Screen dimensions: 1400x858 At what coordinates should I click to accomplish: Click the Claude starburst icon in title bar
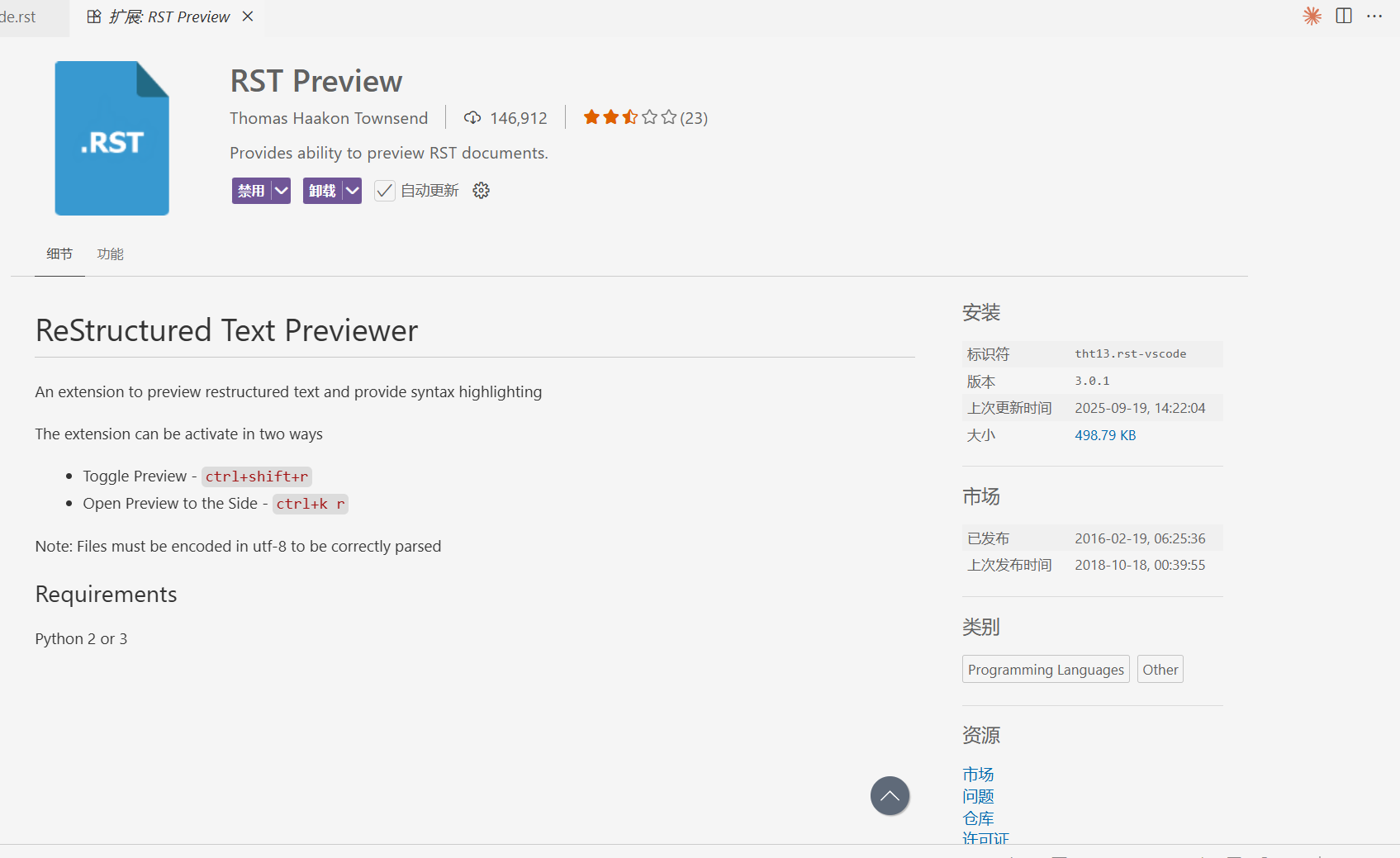pyautogui.click(x=1312, y=17)
